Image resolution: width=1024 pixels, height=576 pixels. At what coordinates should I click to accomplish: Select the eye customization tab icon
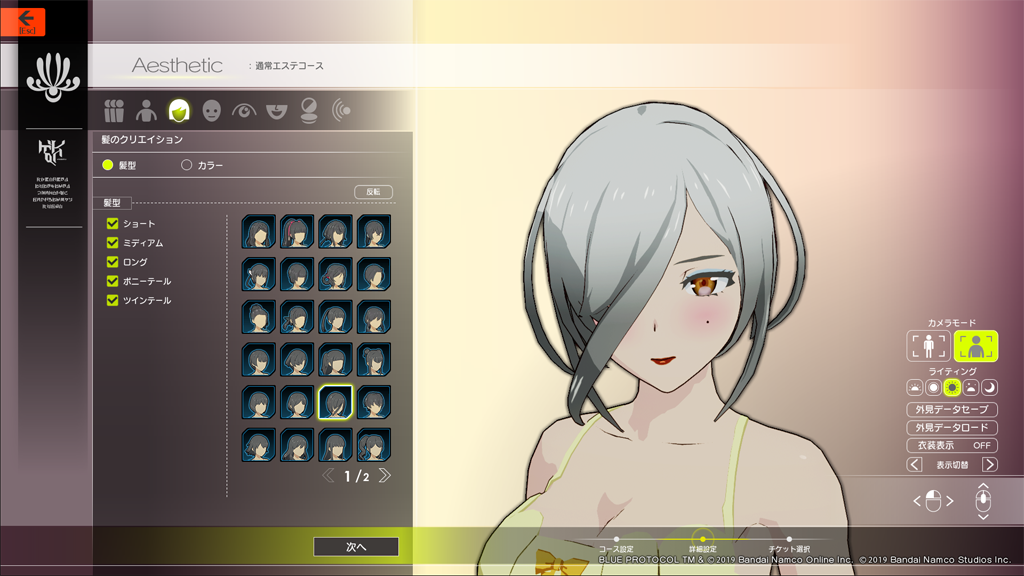point(244,110)
